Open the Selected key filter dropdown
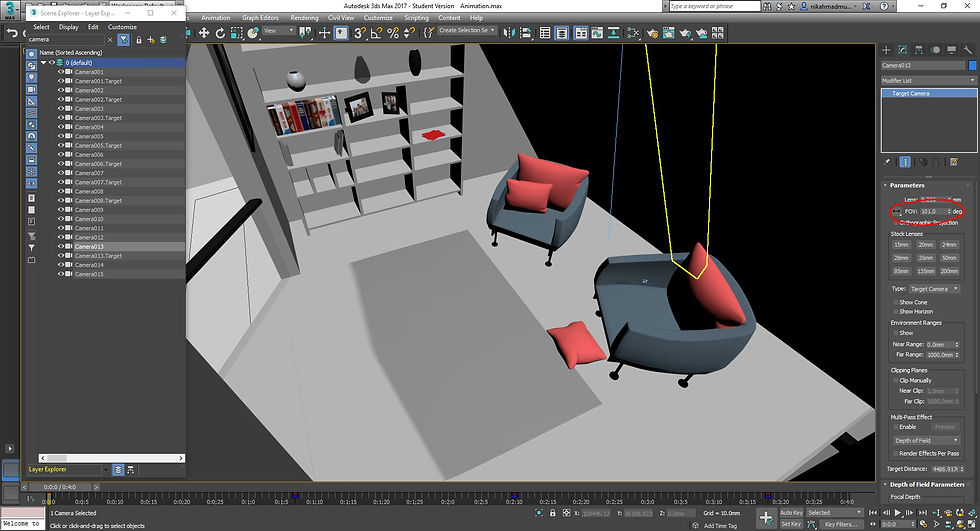 (x=834, y=512)
